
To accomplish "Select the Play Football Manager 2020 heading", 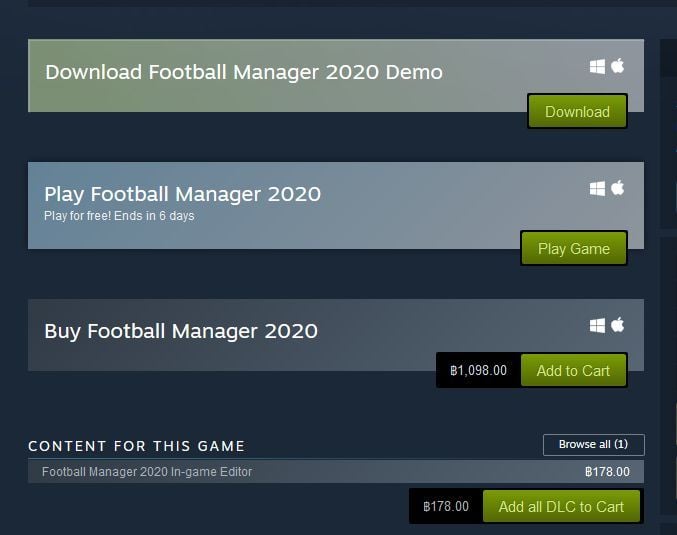I will pyautogui.click(x=183, y=194).
